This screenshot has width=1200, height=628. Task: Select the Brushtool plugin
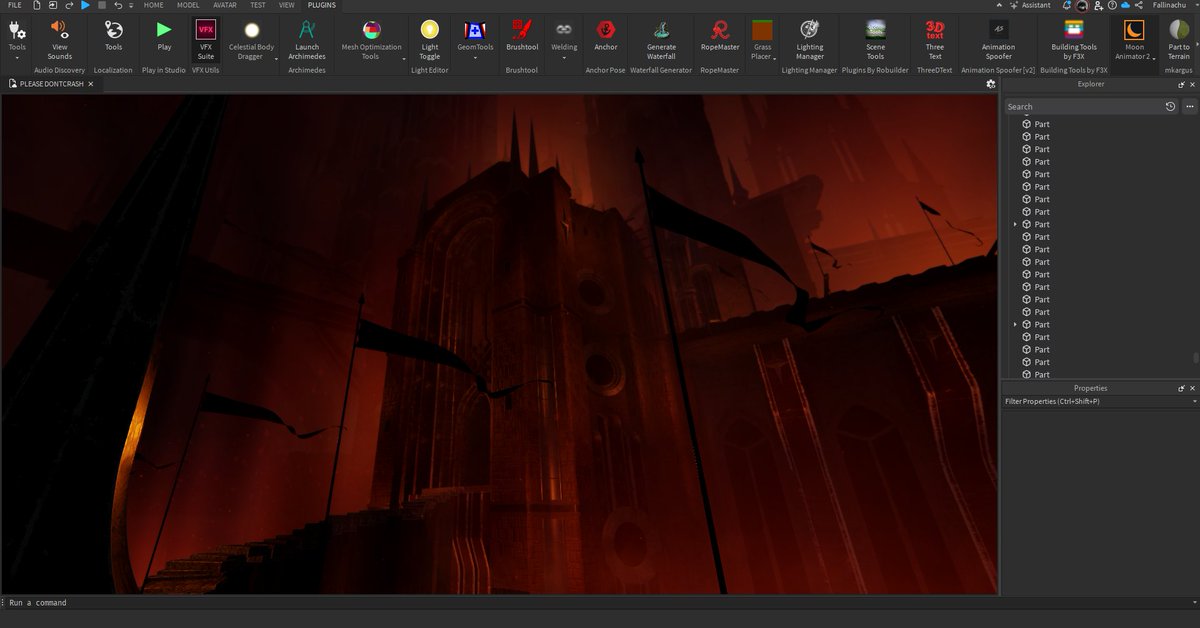[522, 36]
